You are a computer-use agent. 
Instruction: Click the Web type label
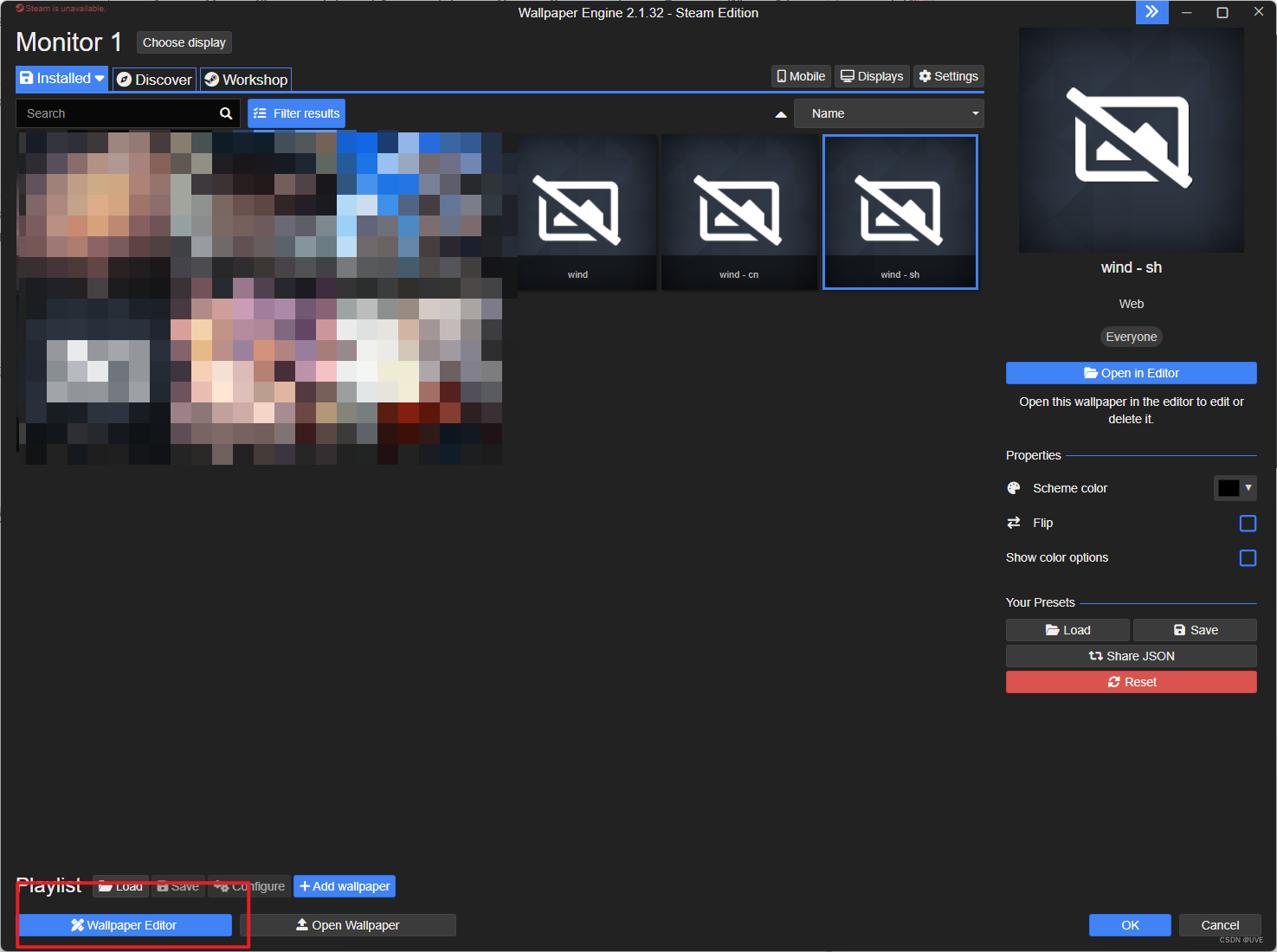coord(1131,304)
